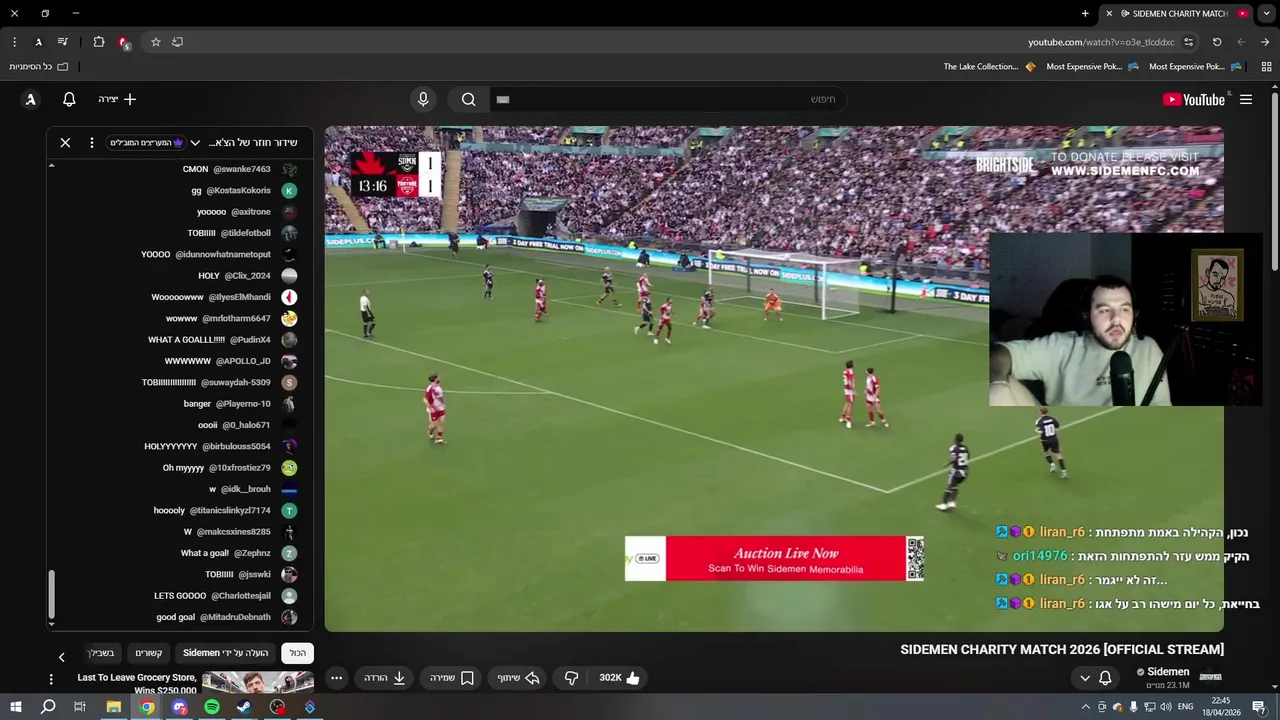1280x720 pixels.
Task: Open the red extension with badge
Action: pos(123,42)
